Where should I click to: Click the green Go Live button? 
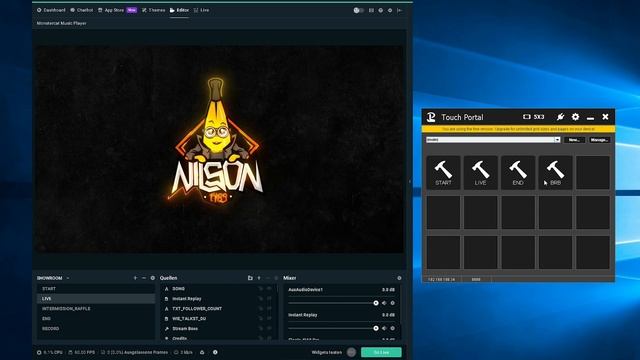[x=381, y=352]
